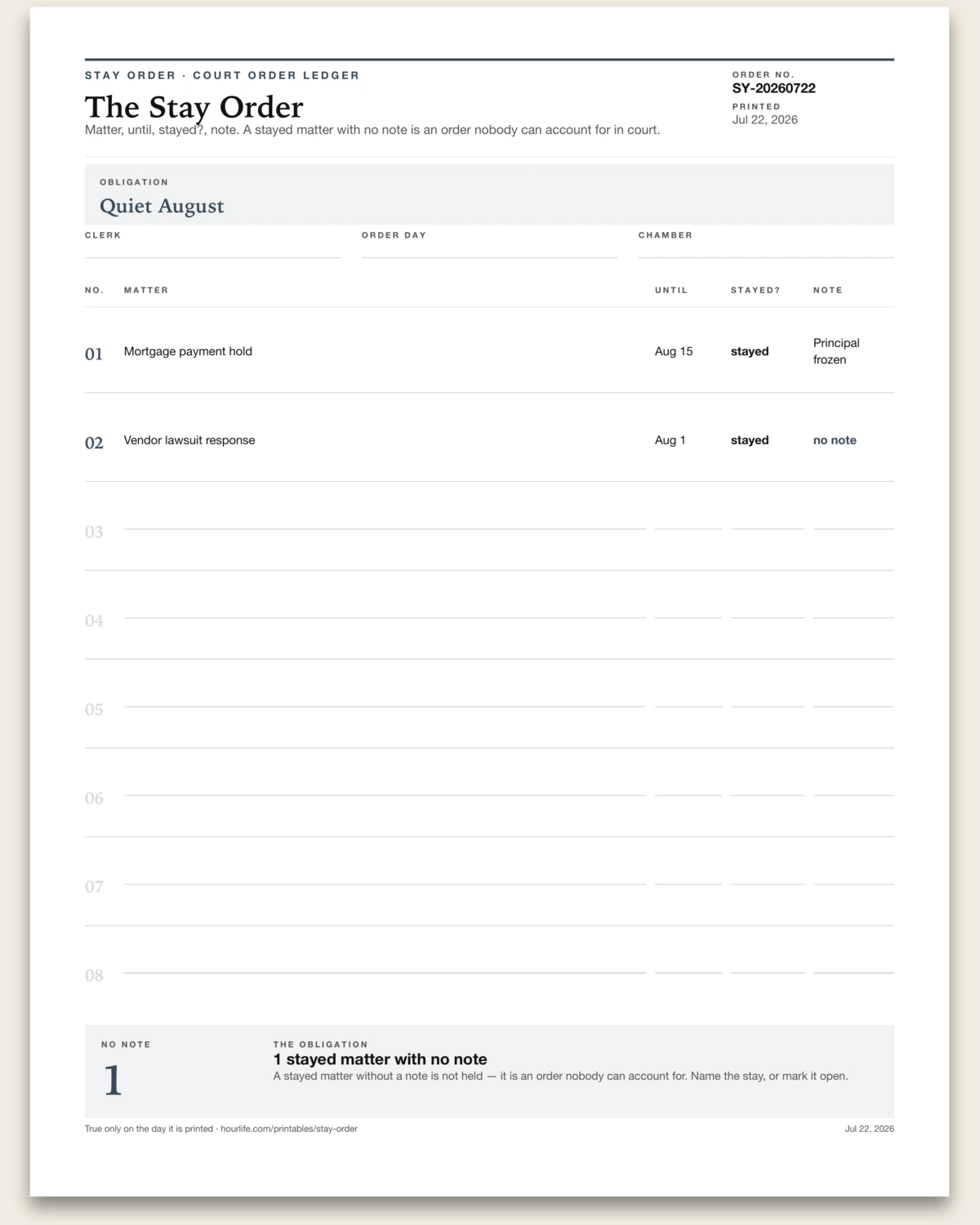Click the Order Day blank field
The height and width of the screenshot is (1225, 980).
(x=489, y=250)
